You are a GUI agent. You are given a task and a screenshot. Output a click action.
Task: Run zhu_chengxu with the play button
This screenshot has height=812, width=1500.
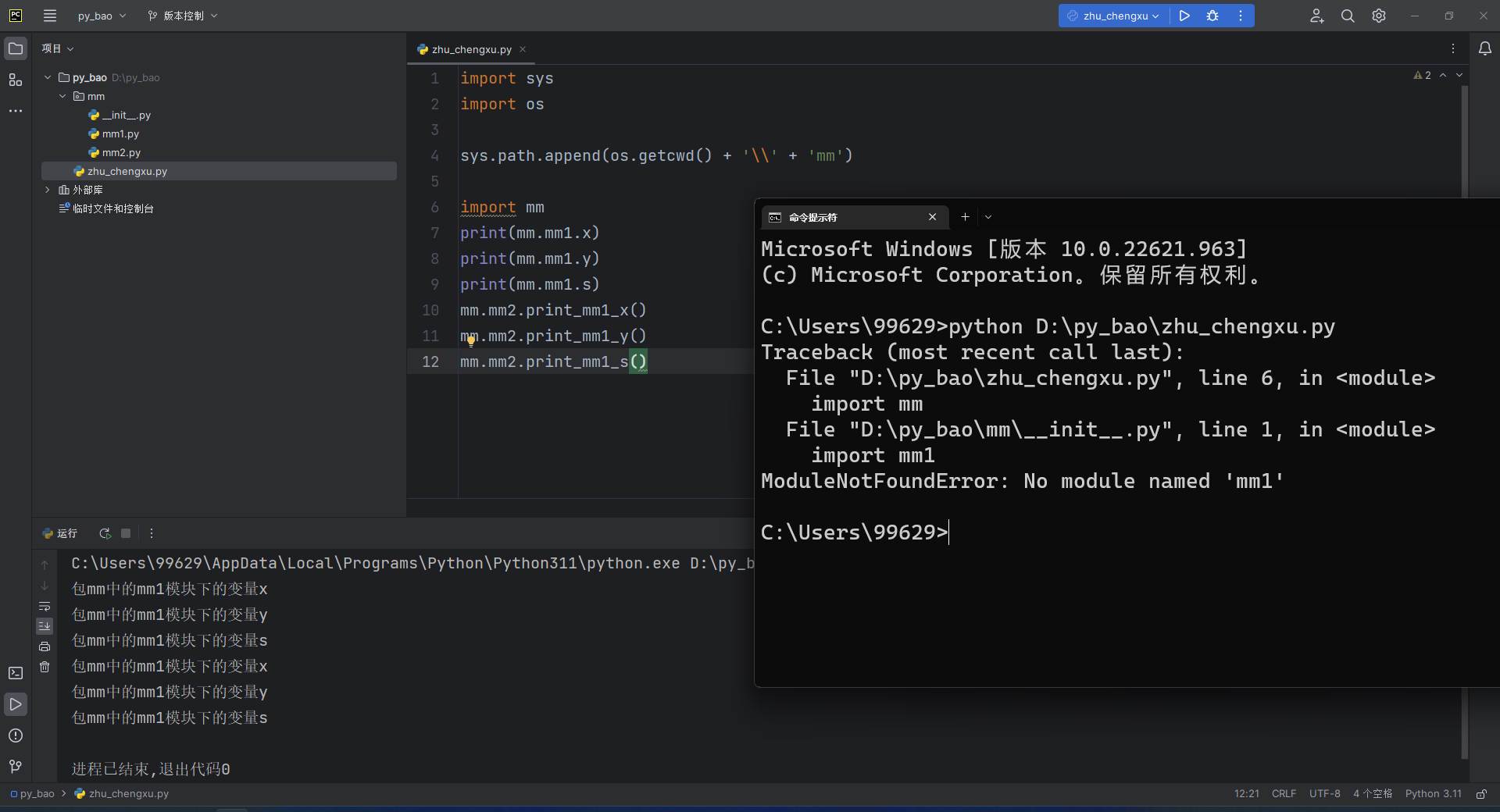coord(1184,16)
